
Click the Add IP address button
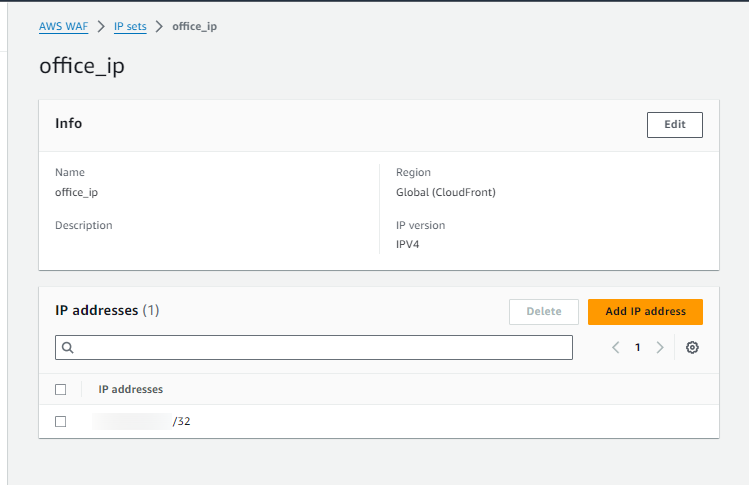(645, 311)
